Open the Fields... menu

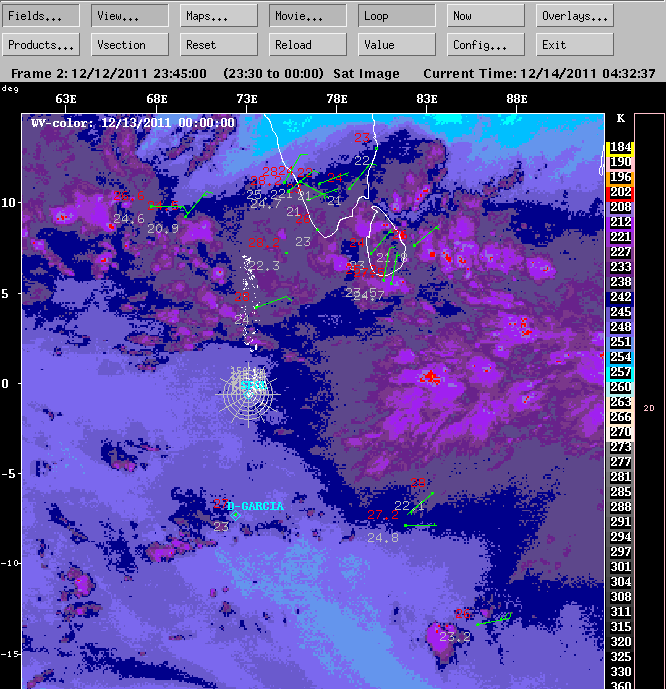coord(42,16)
